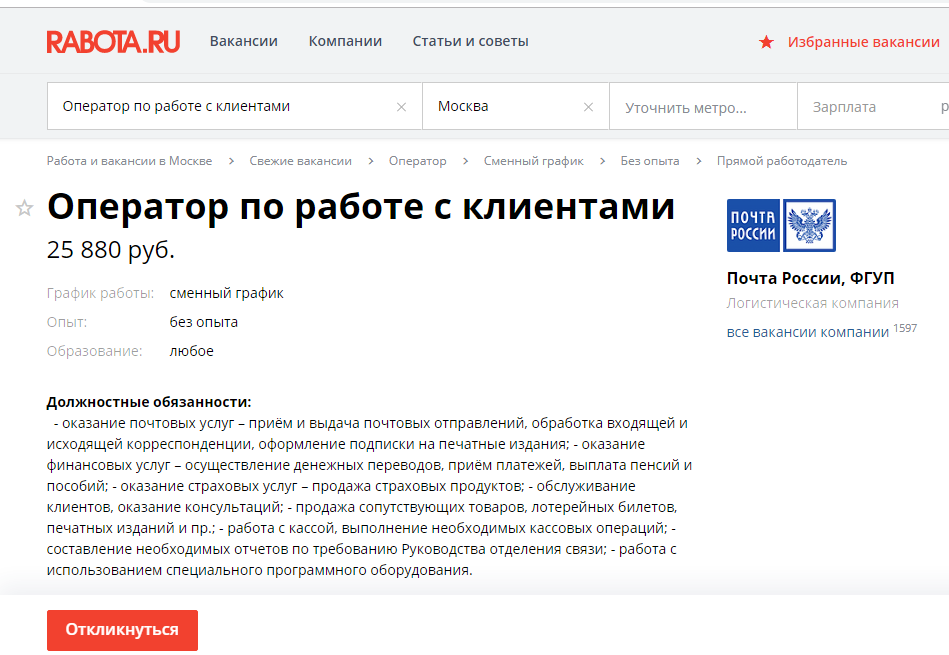949x655 pixels.
Task: Go to Работа и вакансии в Москве breadcrumb
Action: (128, 160)
